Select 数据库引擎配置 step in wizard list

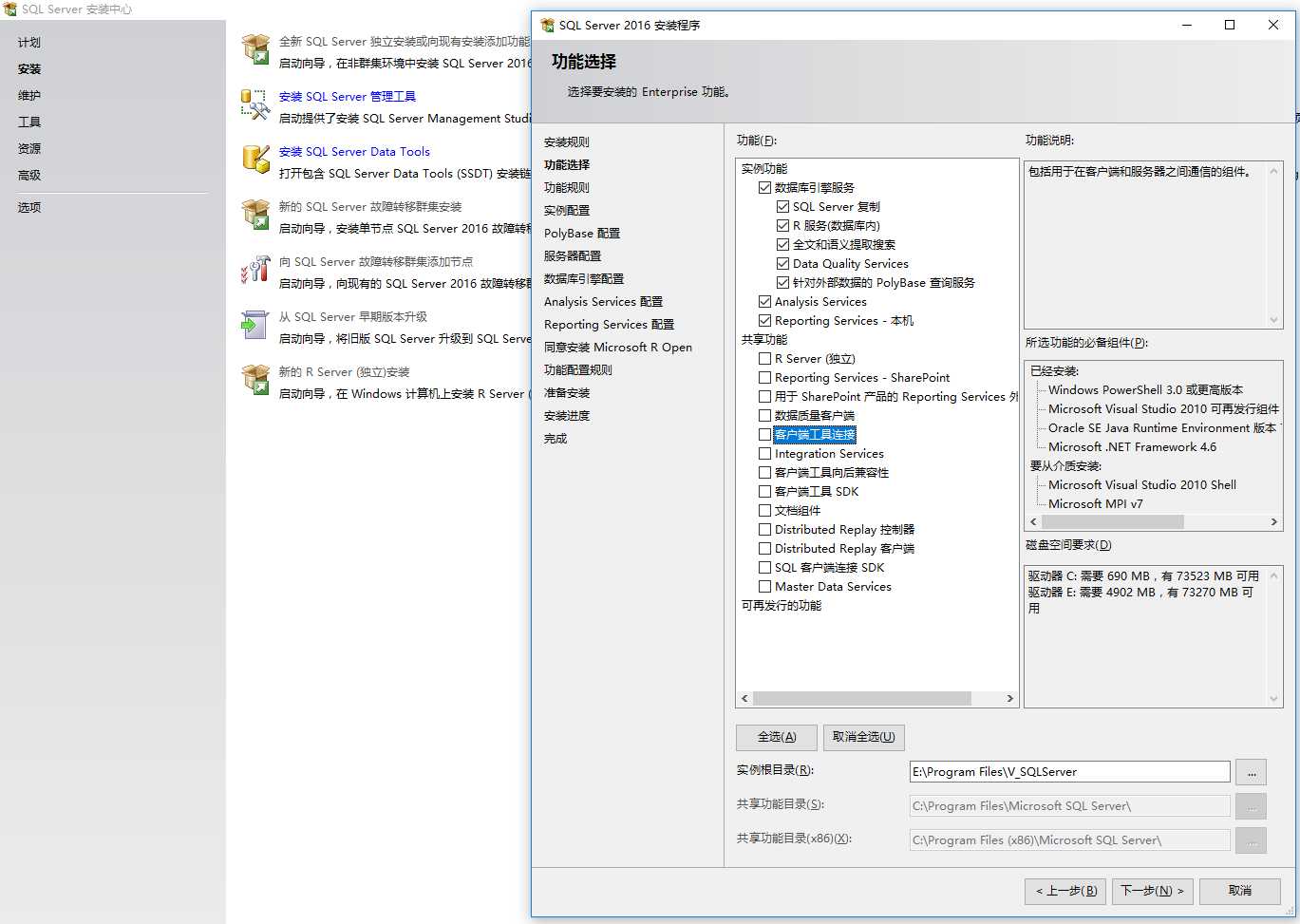point(584,278)
